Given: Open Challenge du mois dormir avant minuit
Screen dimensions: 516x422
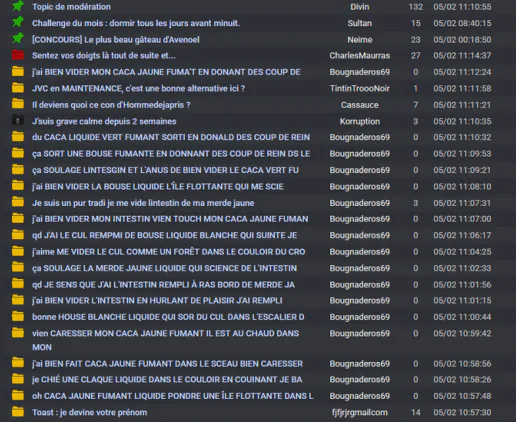Looking at the screenshot, I should pos(136,23).
